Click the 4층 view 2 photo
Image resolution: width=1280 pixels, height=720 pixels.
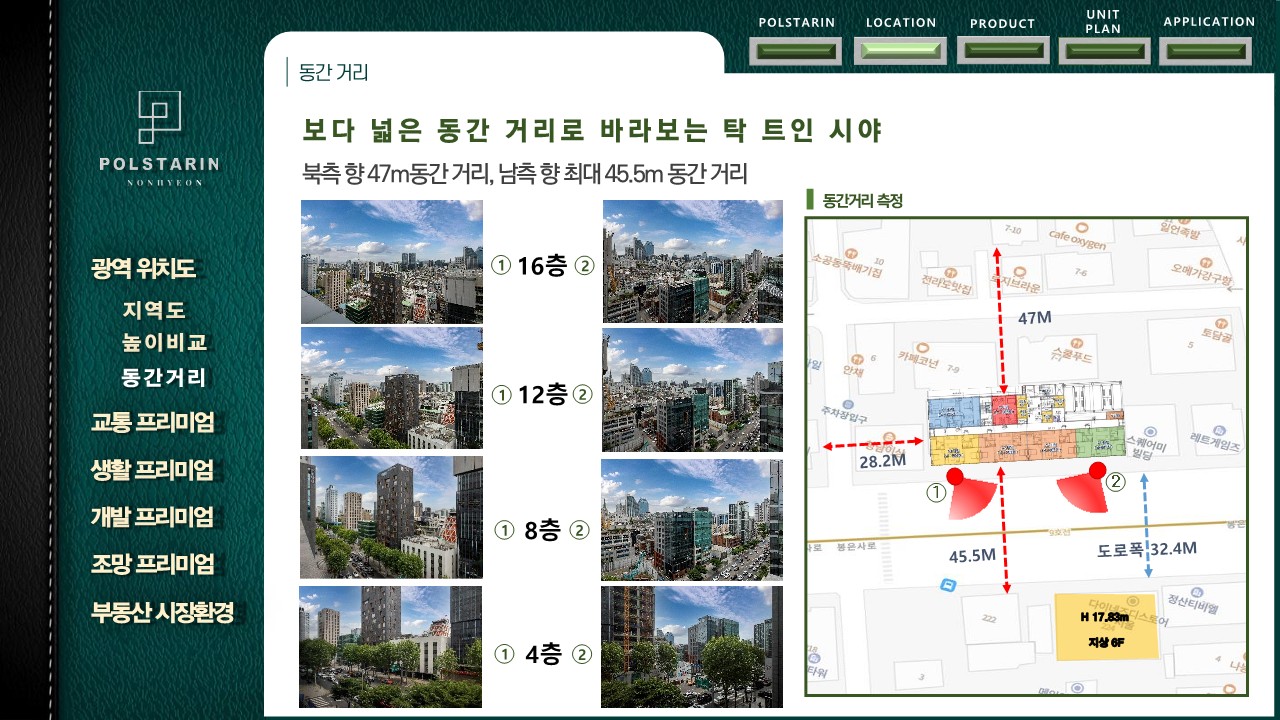tap(691, 647)
